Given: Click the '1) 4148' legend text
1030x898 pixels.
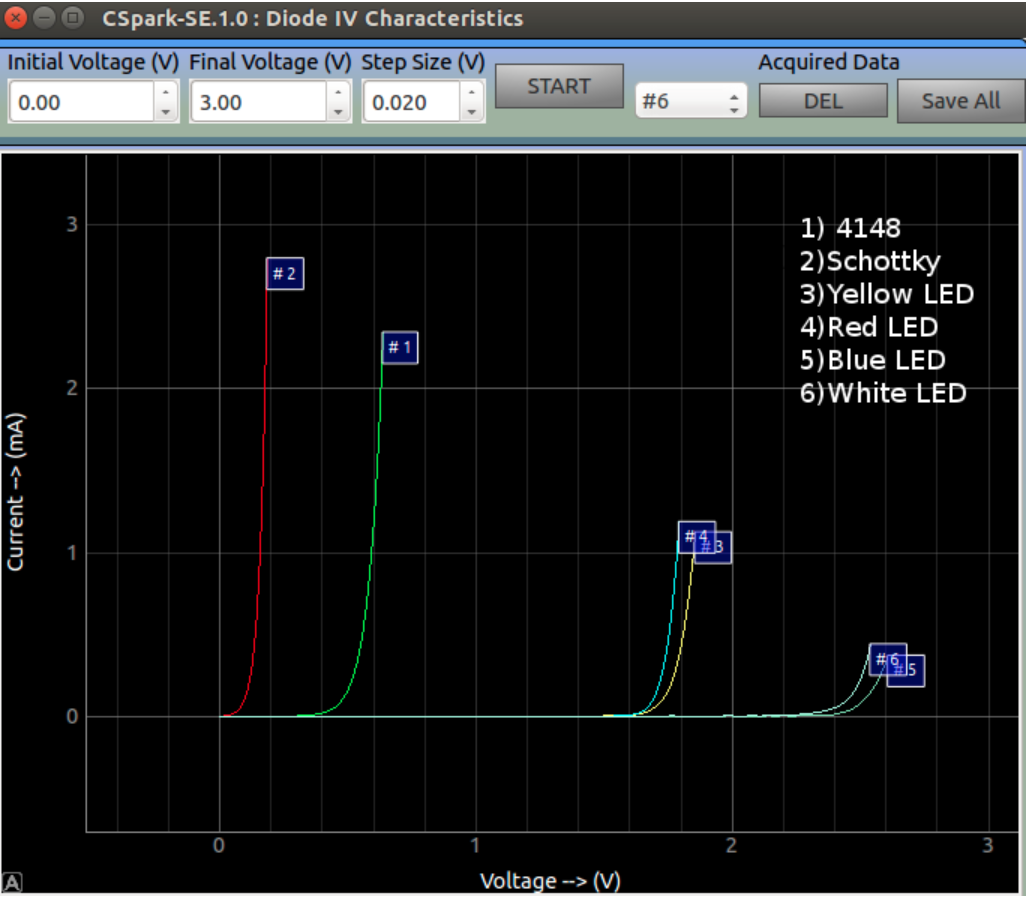Looking at the screenshot, I should [x=851, y=228].
